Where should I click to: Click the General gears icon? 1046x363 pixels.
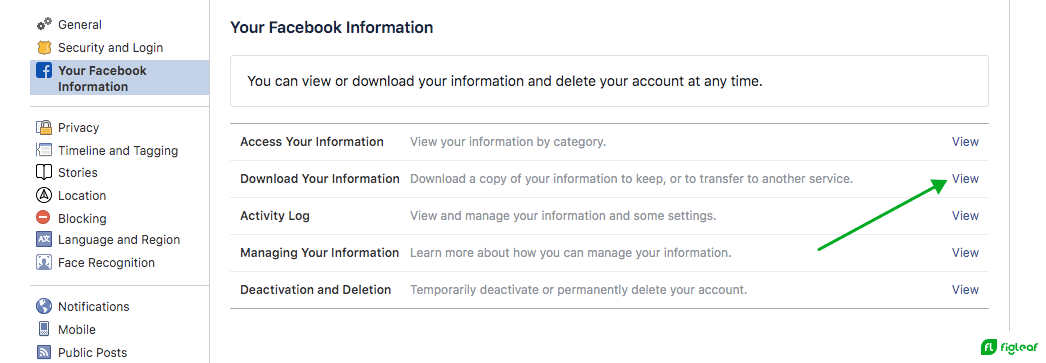point(44,25)
